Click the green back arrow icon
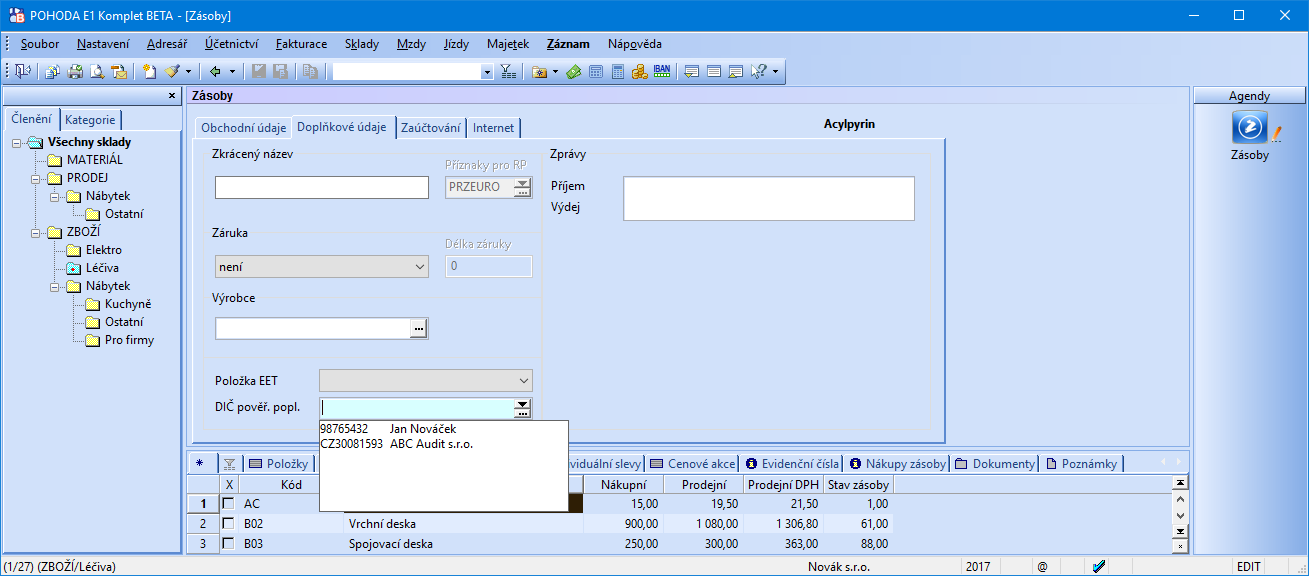The height and width of the screenshot is (576, 1309). pyautogui.click(x=215, y=72)
